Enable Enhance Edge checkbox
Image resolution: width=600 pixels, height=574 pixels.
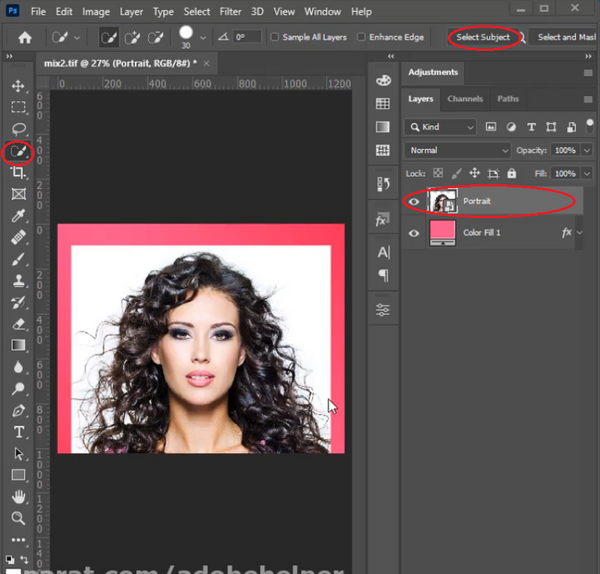[x=361, y=37]
